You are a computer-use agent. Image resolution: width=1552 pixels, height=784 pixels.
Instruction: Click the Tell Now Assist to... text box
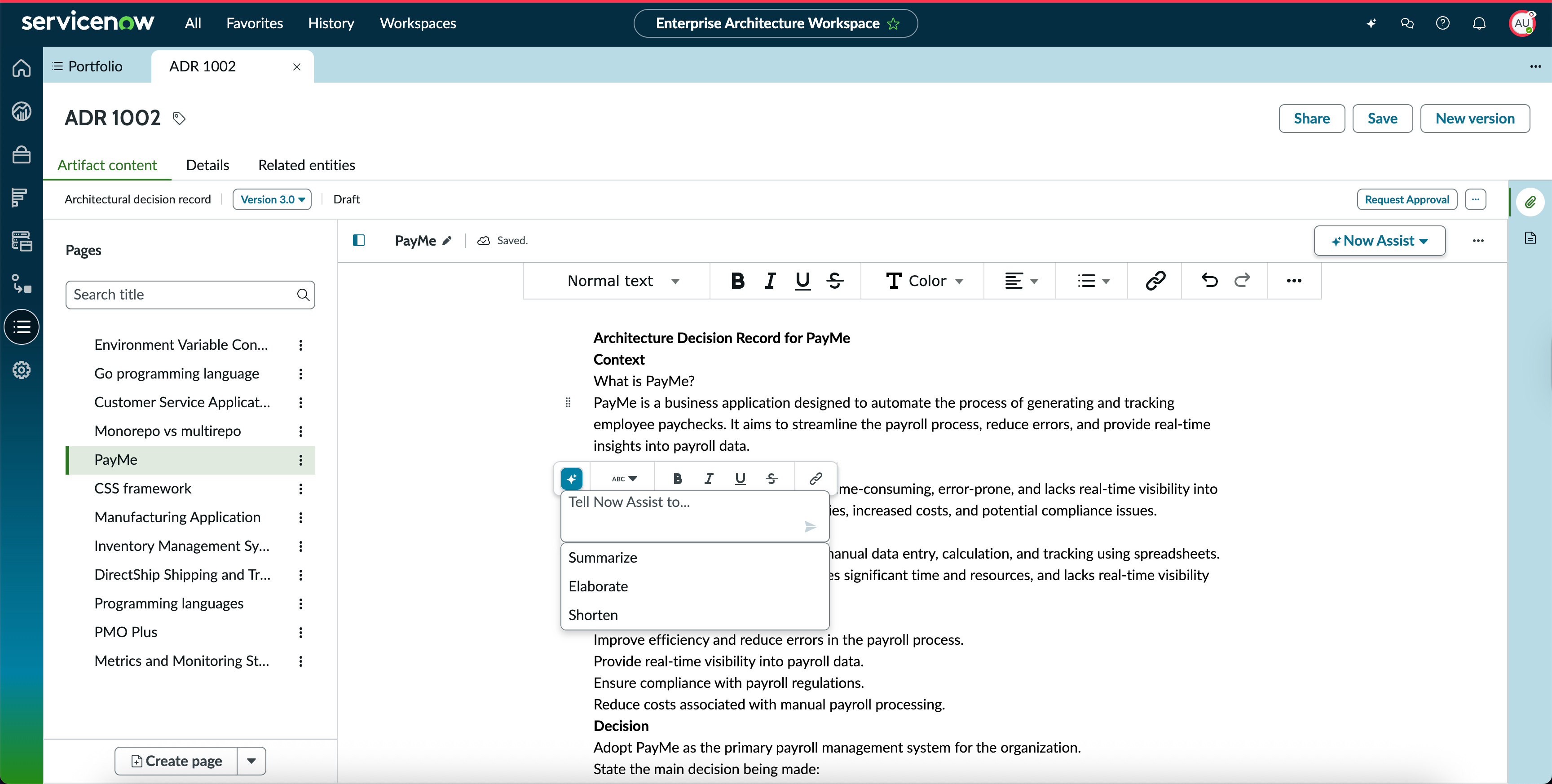(695, 516)
